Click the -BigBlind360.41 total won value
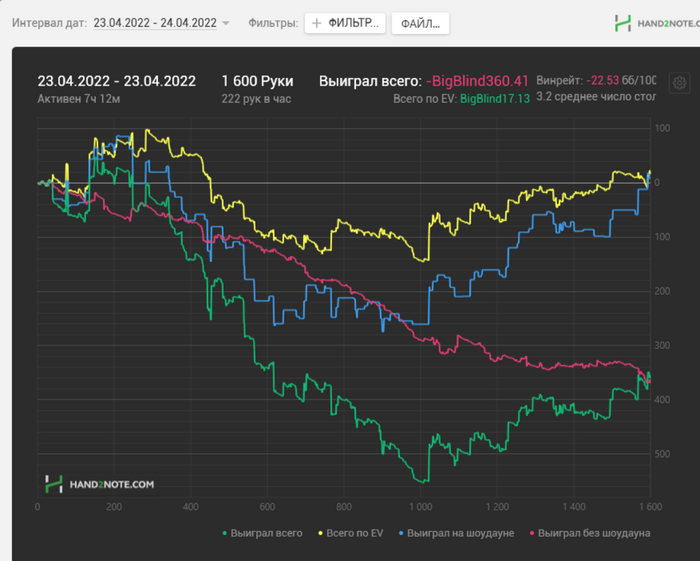700x561 pixels. coord(477,81)
